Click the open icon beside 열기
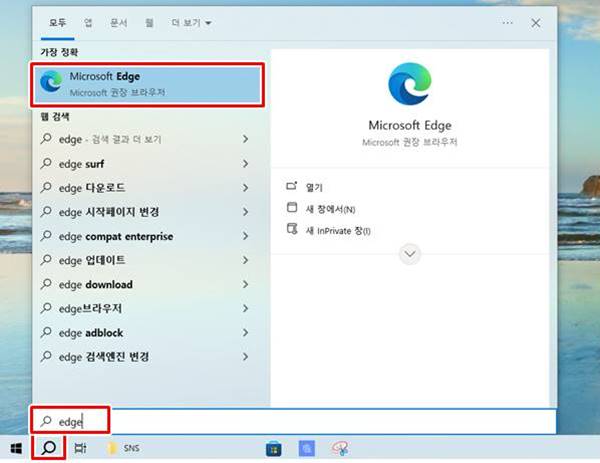 (292, 186)
